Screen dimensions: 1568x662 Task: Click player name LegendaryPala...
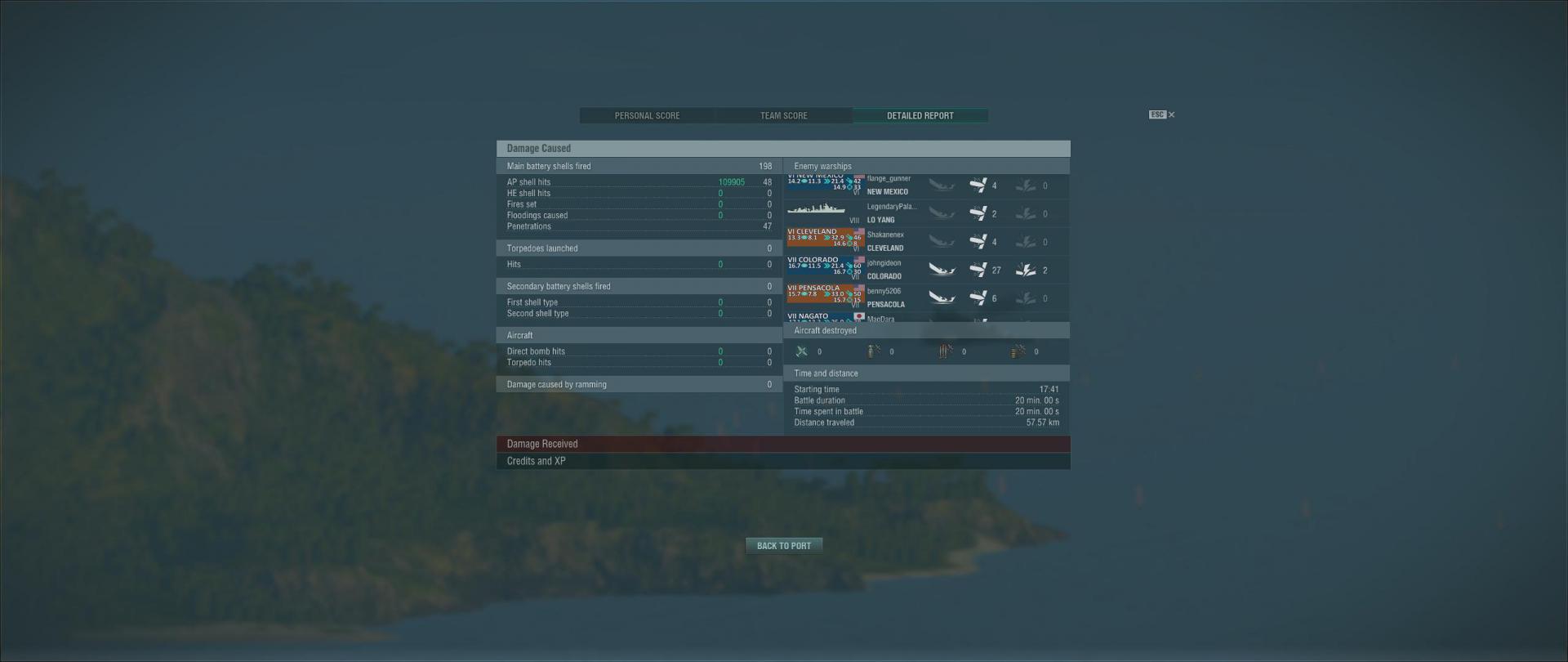click(892, 207)
